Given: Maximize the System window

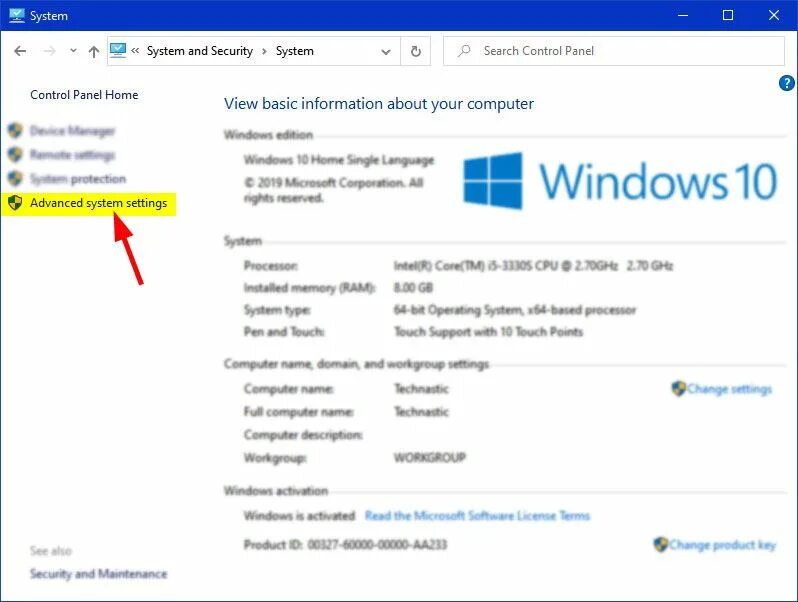Looking at the screenshot, I should 728,15.
